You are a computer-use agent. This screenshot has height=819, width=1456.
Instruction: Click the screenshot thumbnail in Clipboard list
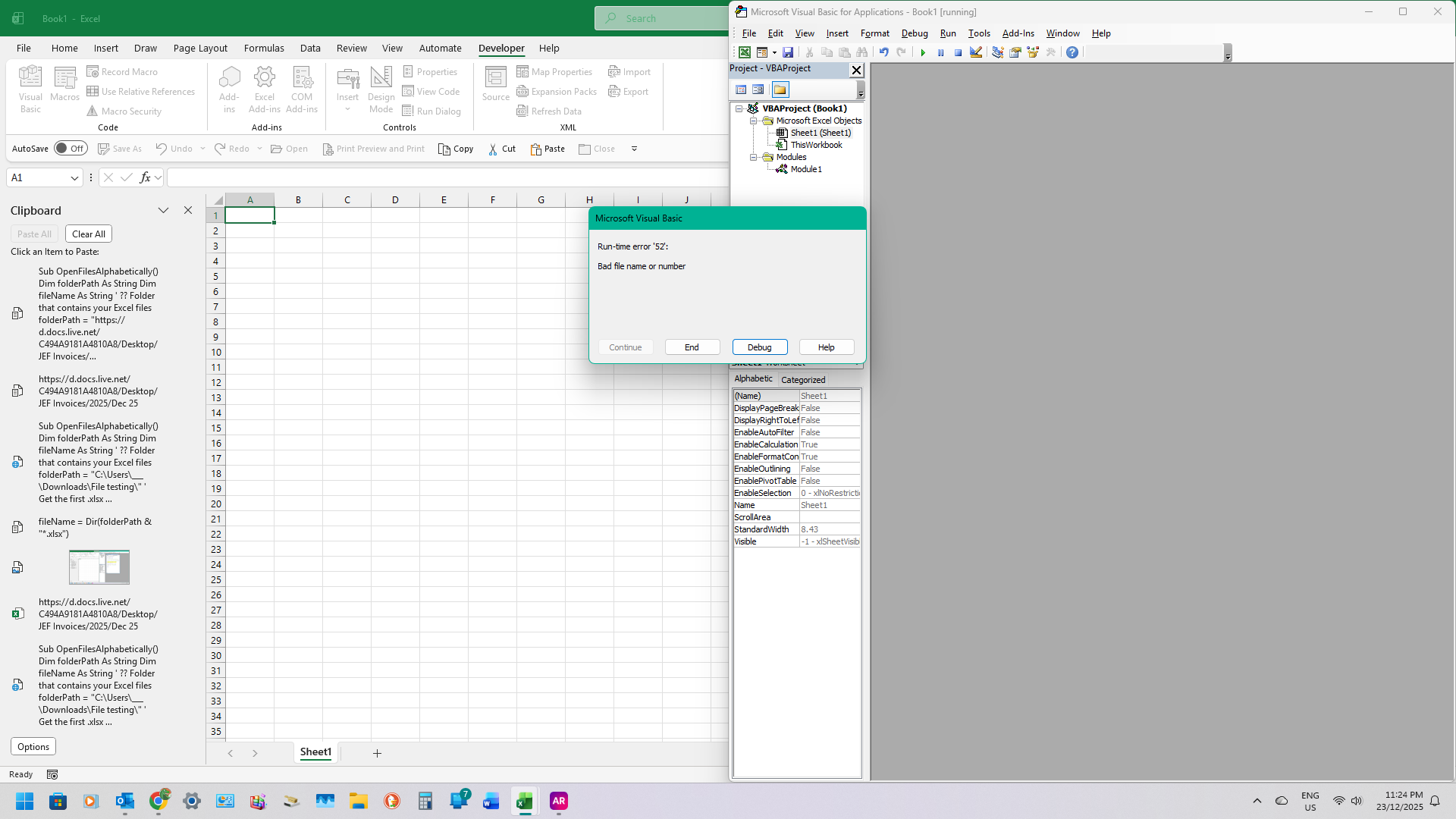pyautogui.click(x=99, y=567)
